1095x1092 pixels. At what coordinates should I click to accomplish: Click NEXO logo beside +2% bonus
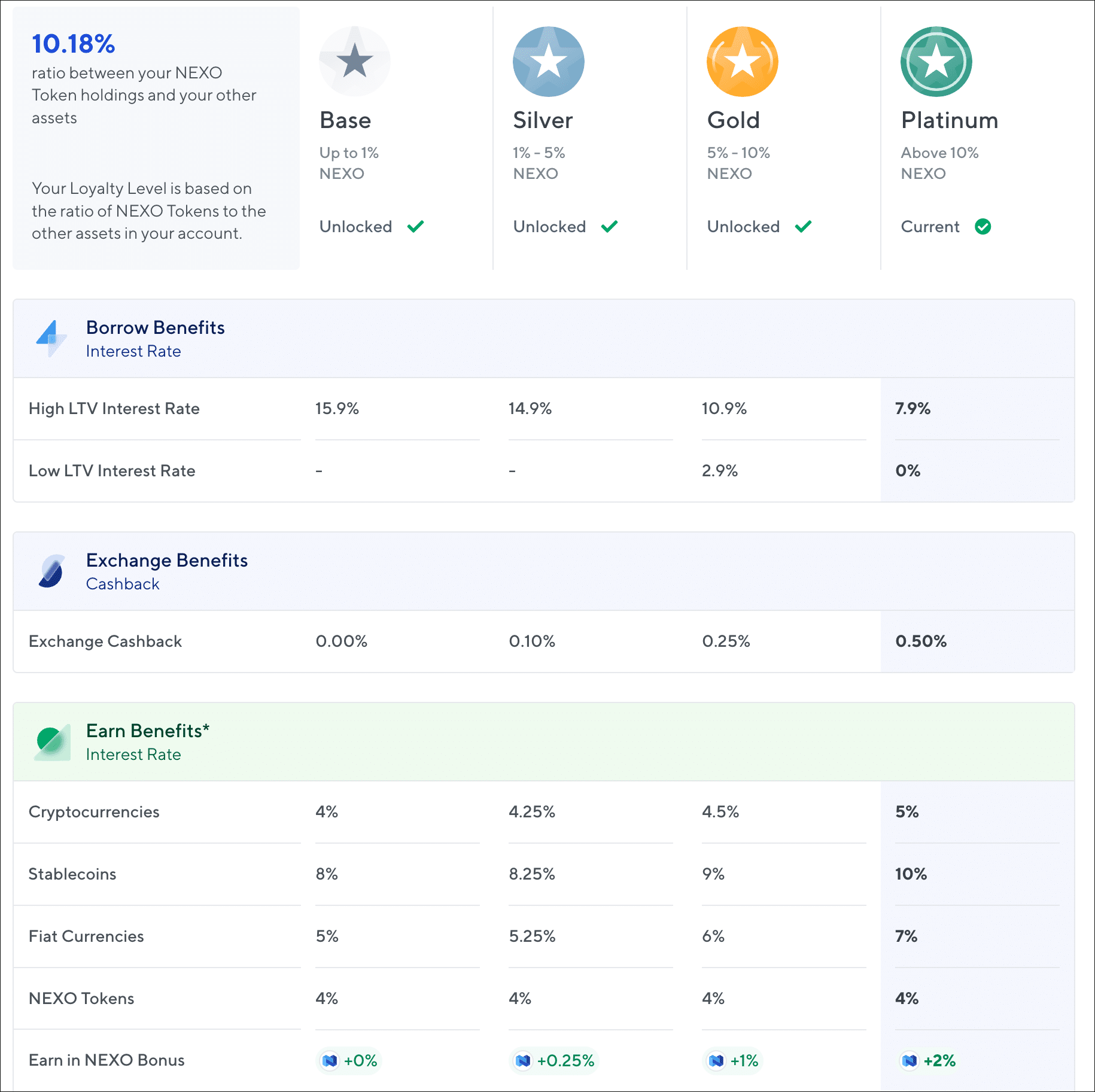point(910,1060)
